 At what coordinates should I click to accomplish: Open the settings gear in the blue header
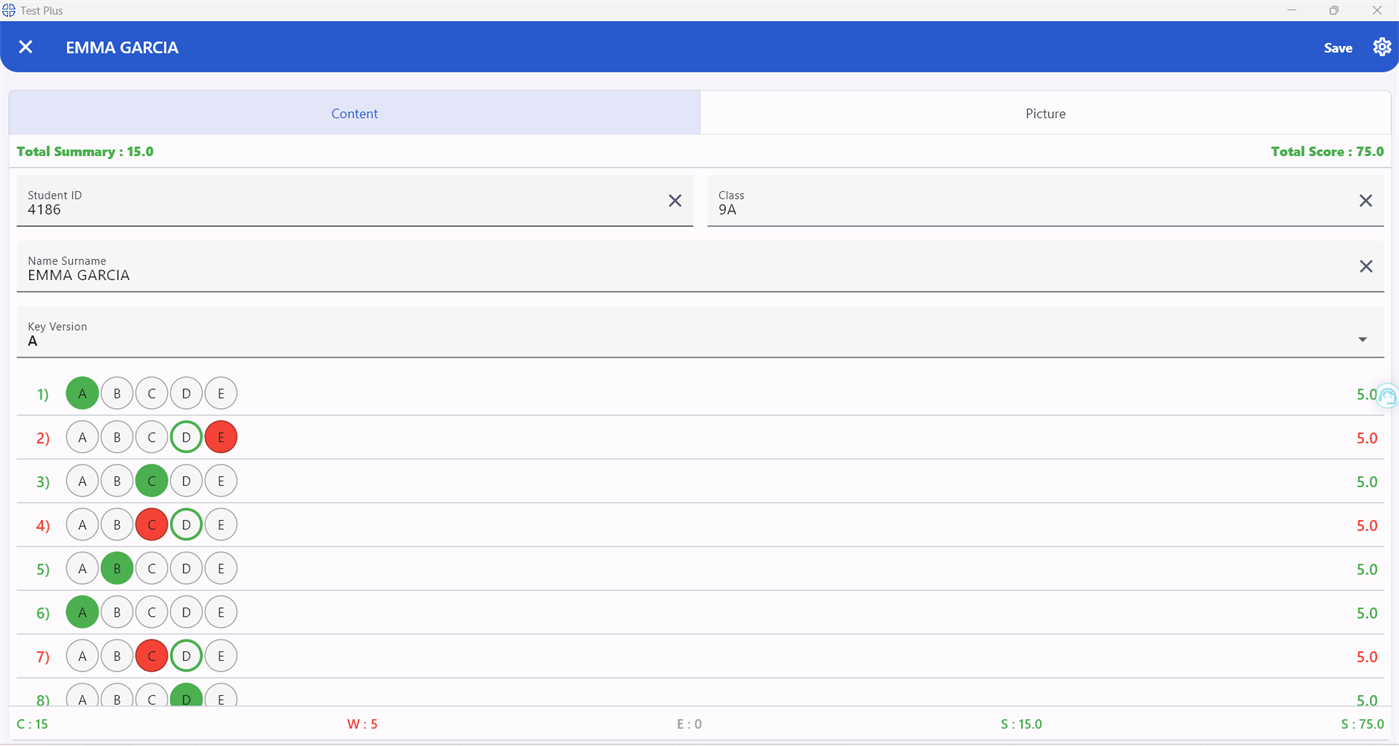1381,46
